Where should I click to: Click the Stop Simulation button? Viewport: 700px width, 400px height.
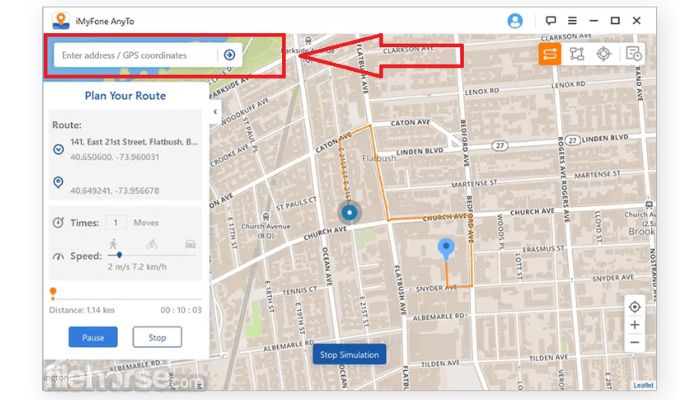click(x=349, y=354)
